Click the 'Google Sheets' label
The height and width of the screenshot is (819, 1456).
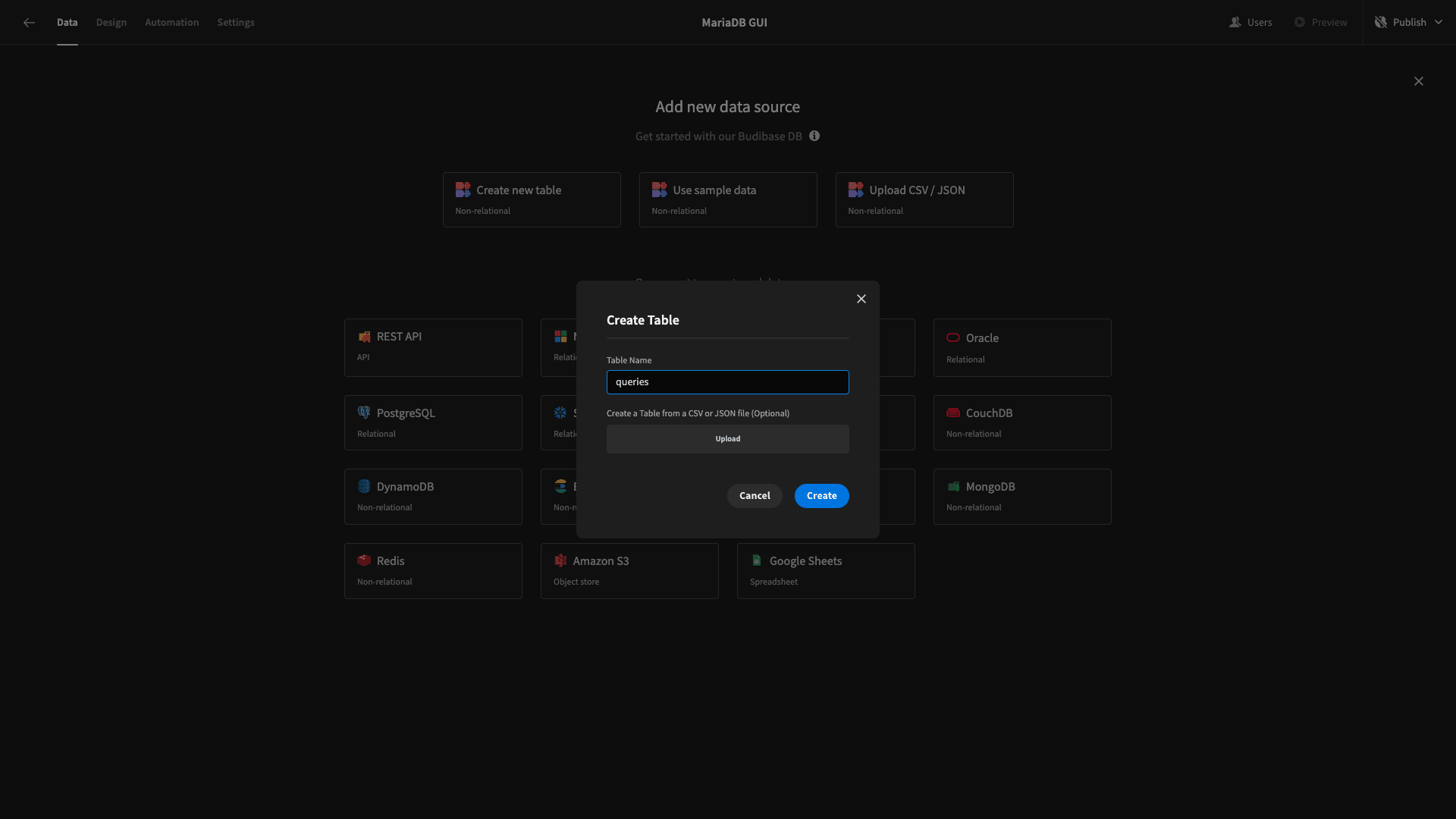coord(805,561)
